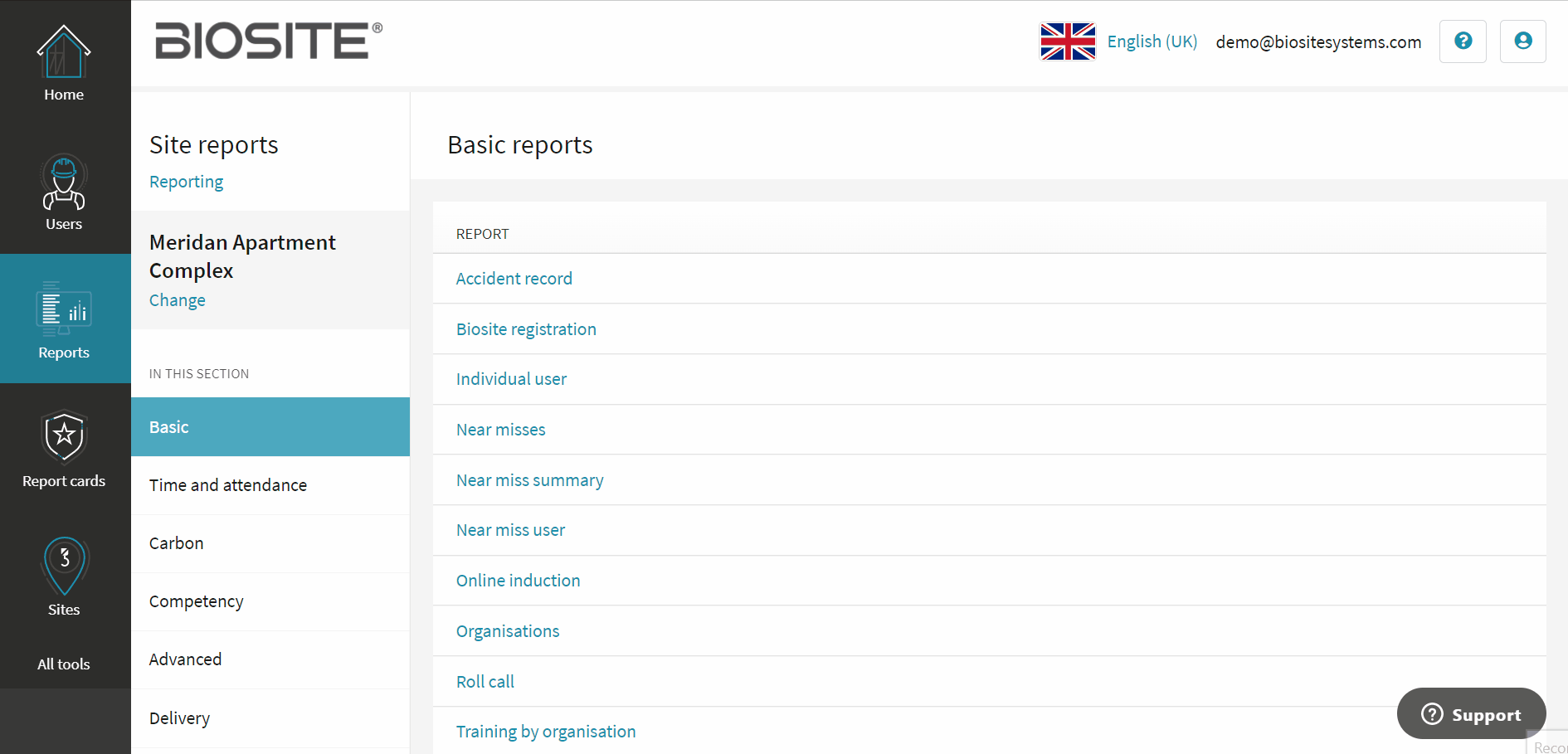The image size is (1568, 754).
Task: Select English (UK) language link
Action: tap(1152, 41)
